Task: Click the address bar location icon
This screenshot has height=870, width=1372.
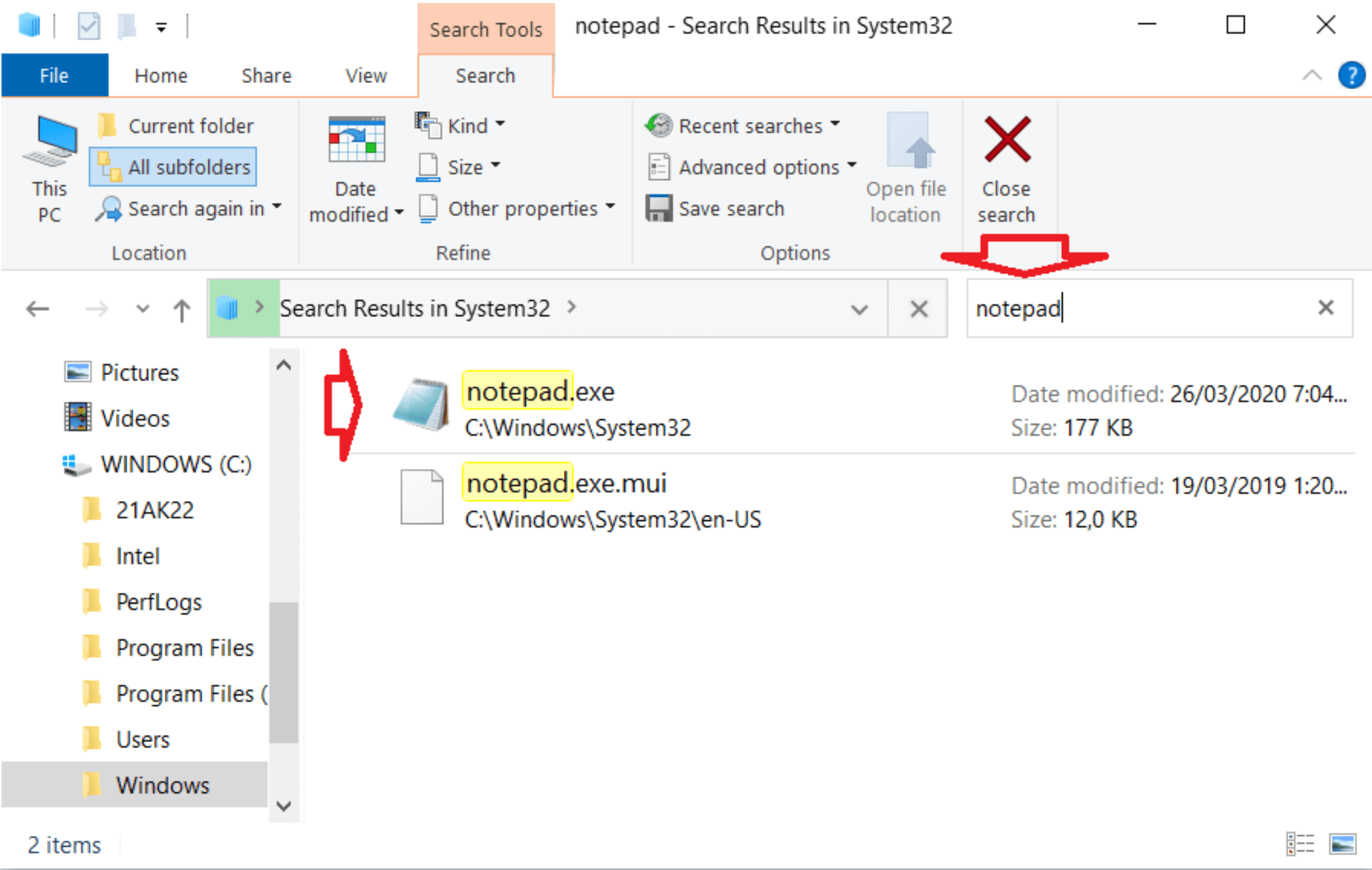Action: pyautogui.click(x=228, y=308)
